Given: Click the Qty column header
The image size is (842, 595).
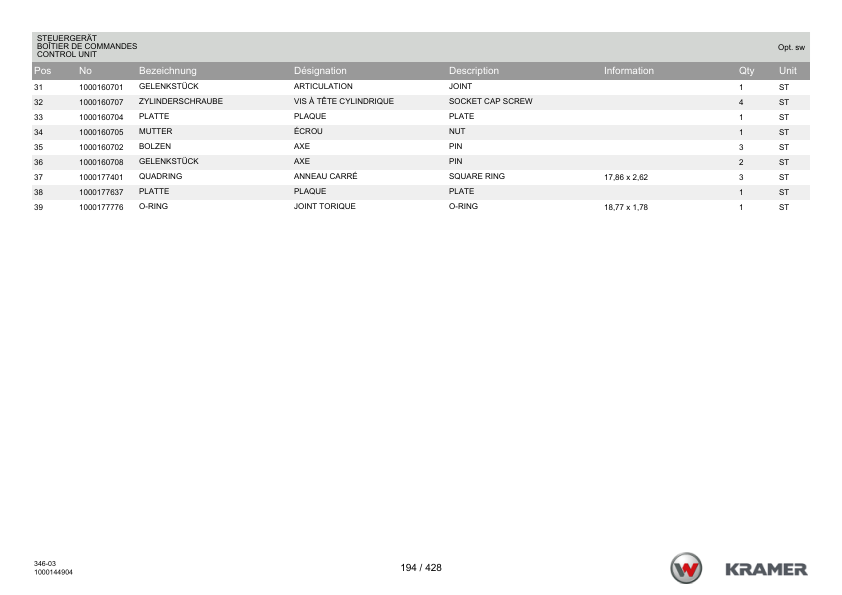Looking at the screenshot, I should 745,71.
